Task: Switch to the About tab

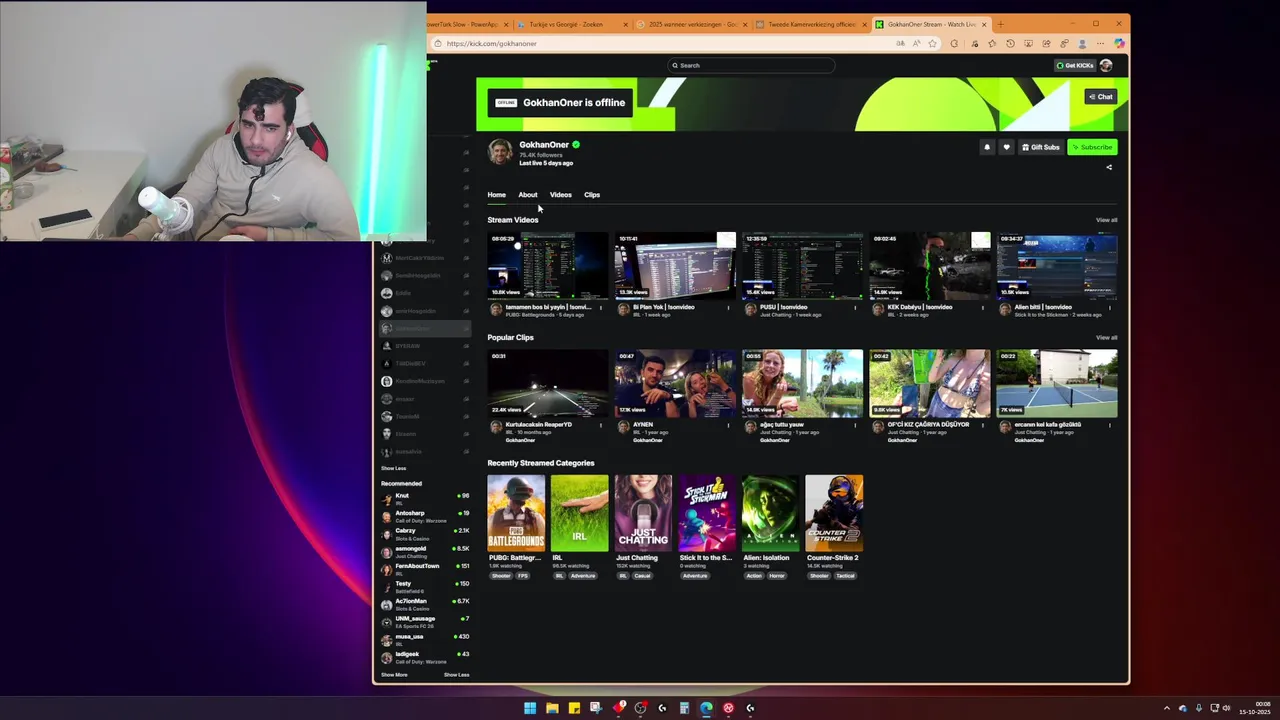Action: coord(527,195)
